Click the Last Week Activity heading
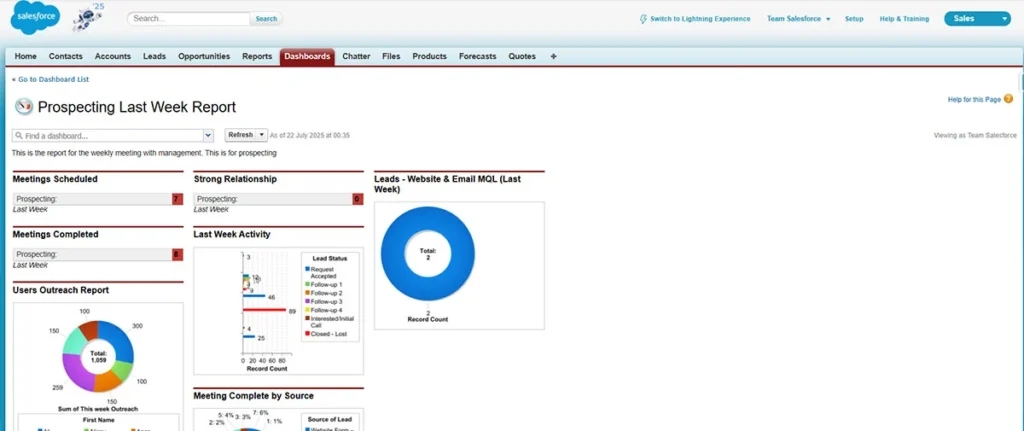The height and width of the screenshot is (431, 1024). pyautogui.click(x=232, y=234)
